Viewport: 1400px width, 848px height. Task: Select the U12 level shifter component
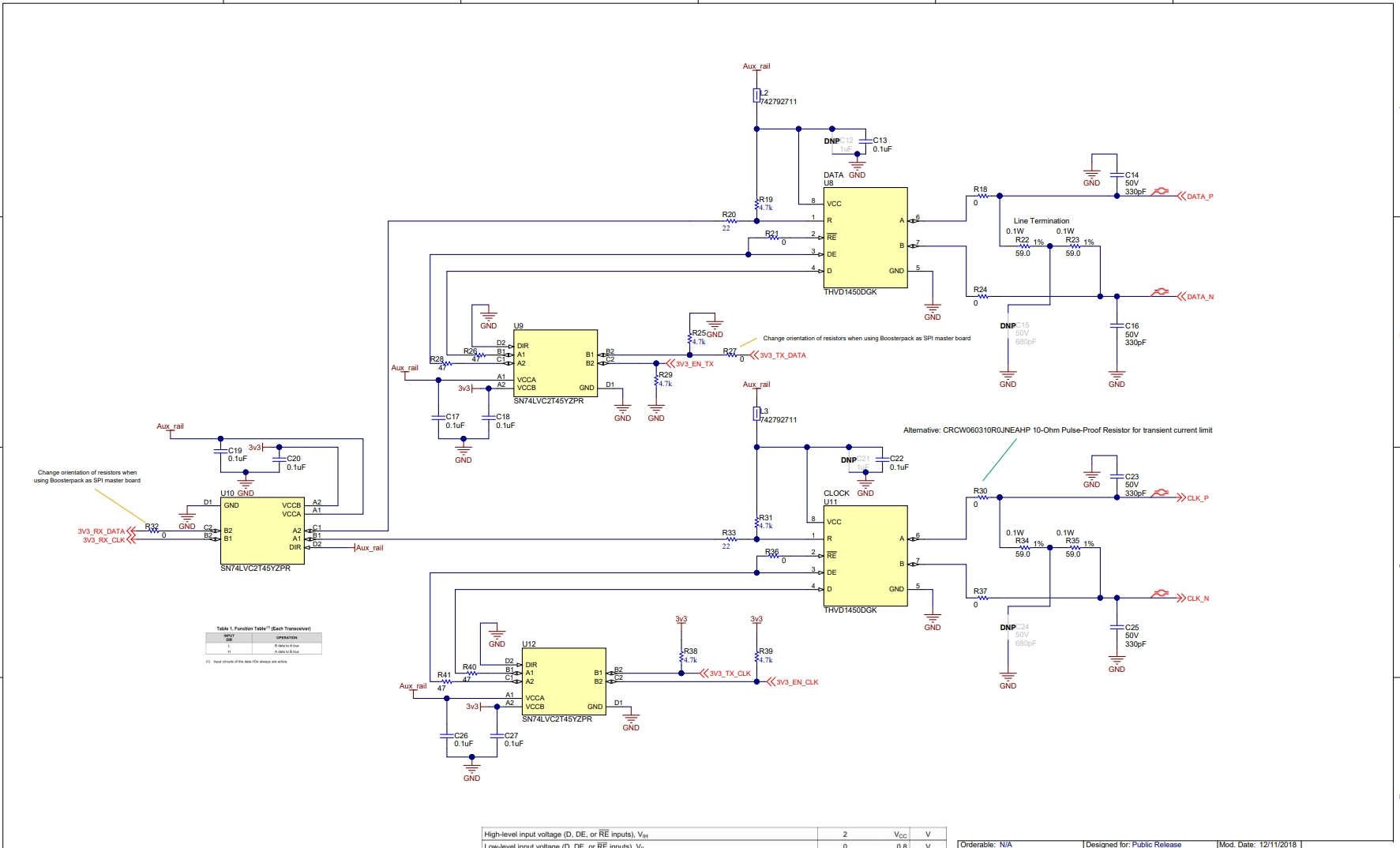click(x=563, y=682)
